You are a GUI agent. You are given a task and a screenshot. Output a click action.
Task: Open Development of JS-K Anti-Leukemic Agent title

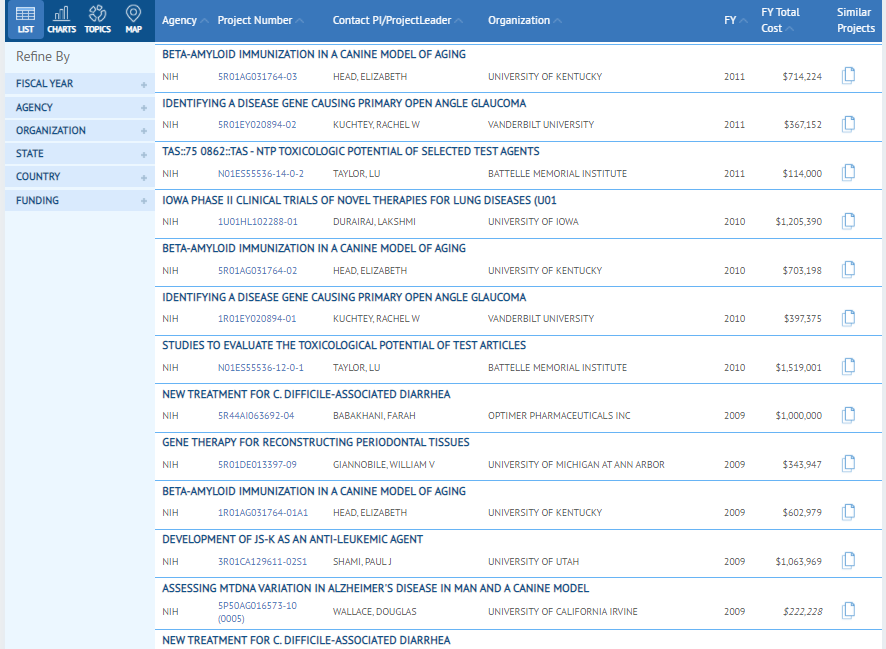[x=293, y=539]
